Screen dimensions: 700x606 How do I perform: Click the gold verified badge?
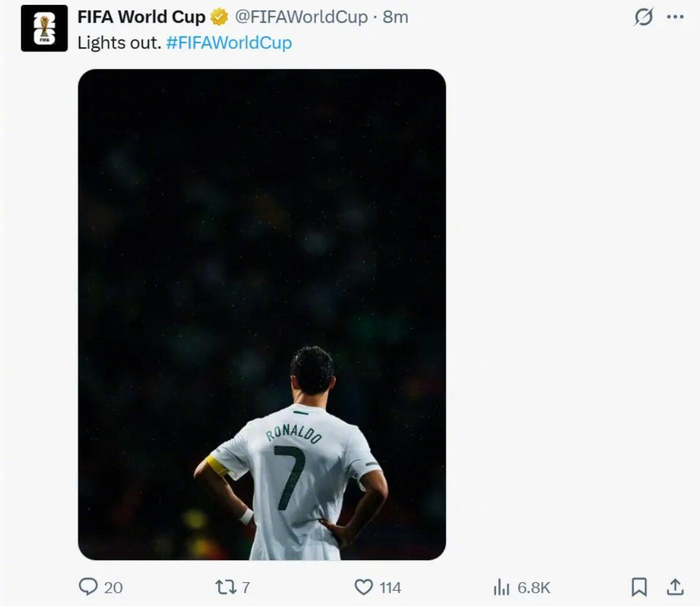[x=219, y=17]
